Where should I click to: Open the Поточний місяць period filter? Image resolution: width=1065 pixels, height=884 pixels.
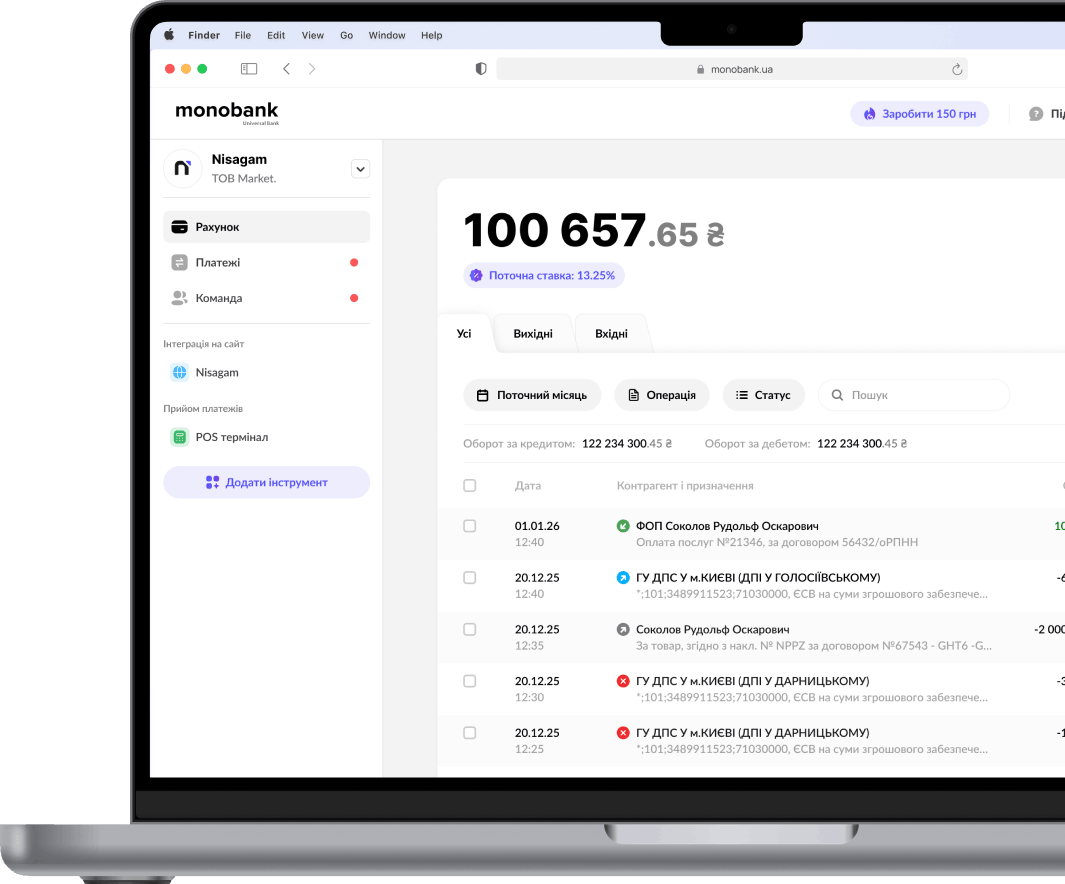click(x=532, y=395)
